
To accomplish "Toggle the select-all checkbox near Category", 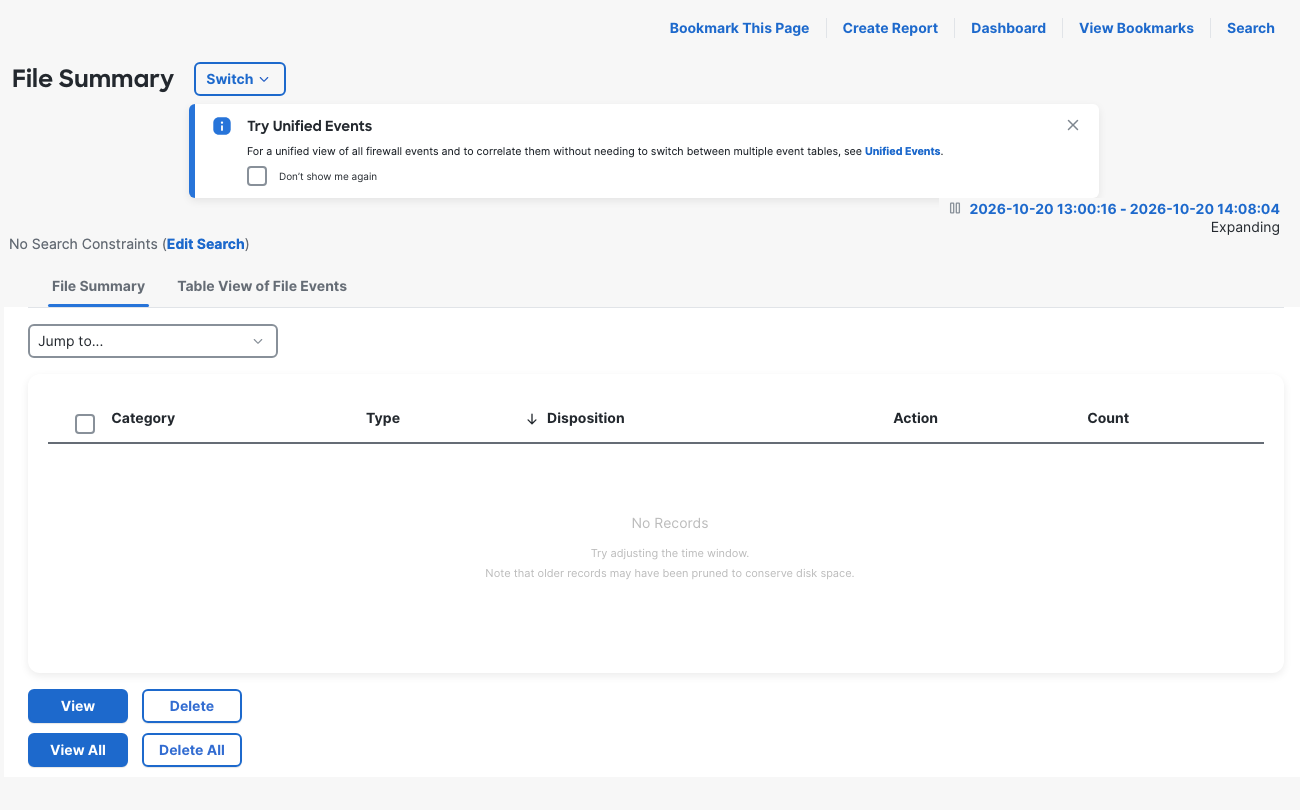I will (85, 424).
